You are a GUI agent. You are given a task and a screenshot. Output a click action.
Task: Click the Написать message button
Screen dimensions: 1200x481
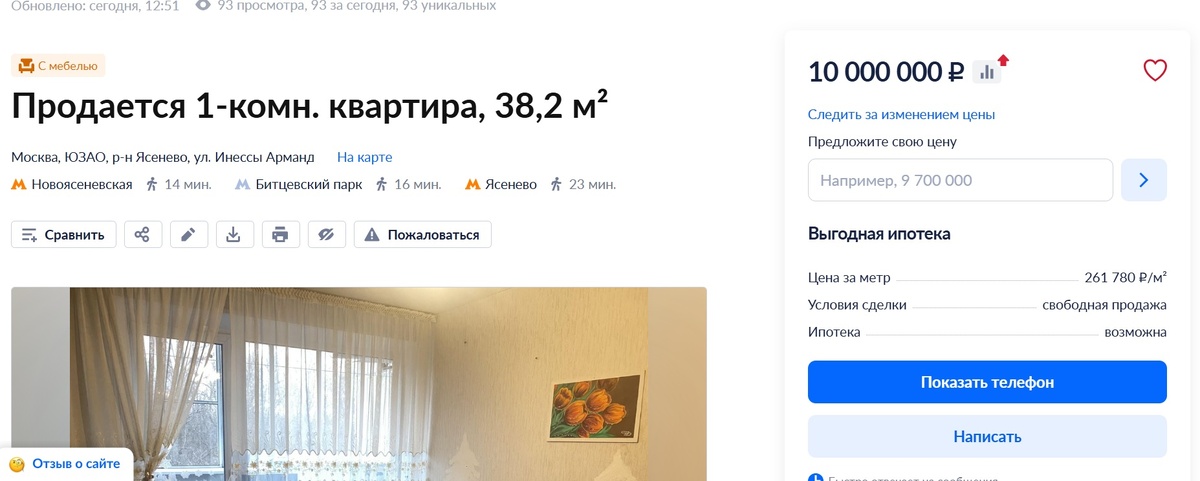coord(987,437)
